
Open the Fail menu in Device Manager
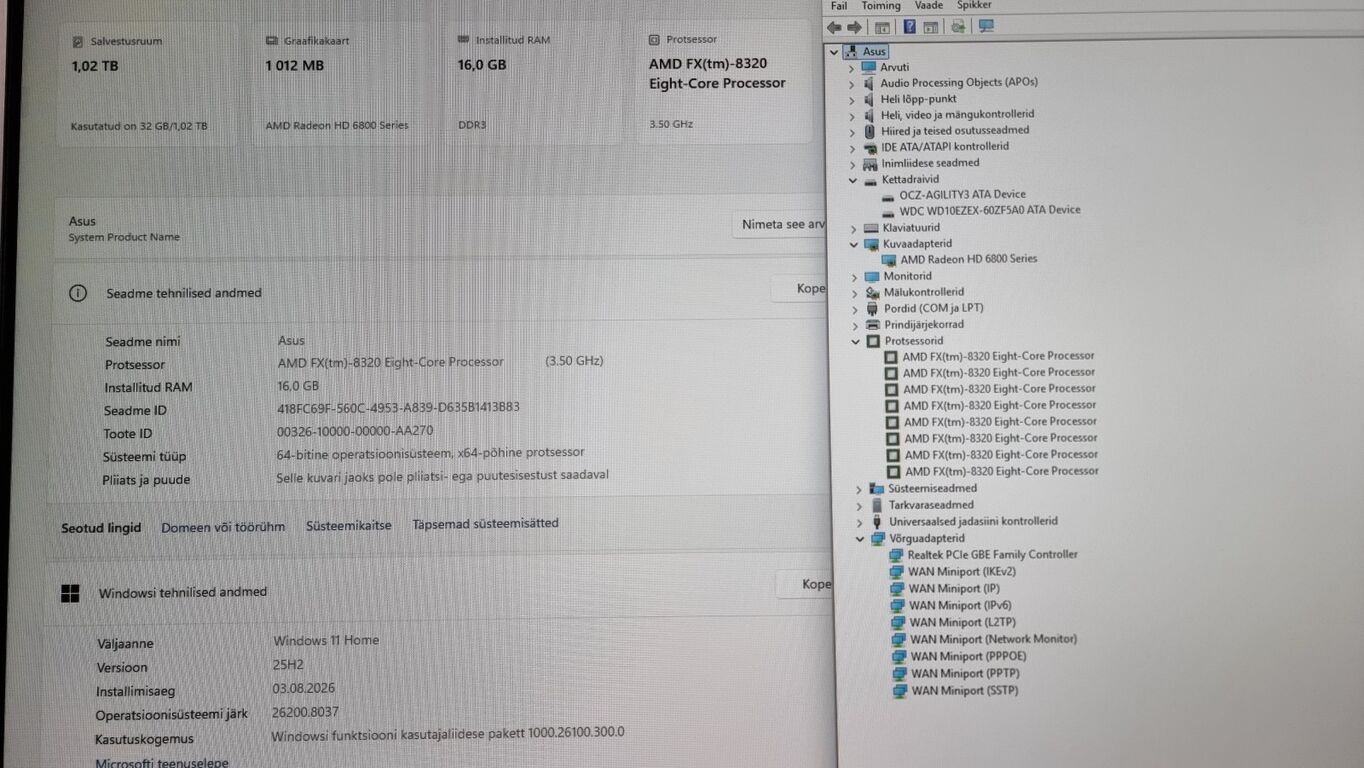[839, 6]
